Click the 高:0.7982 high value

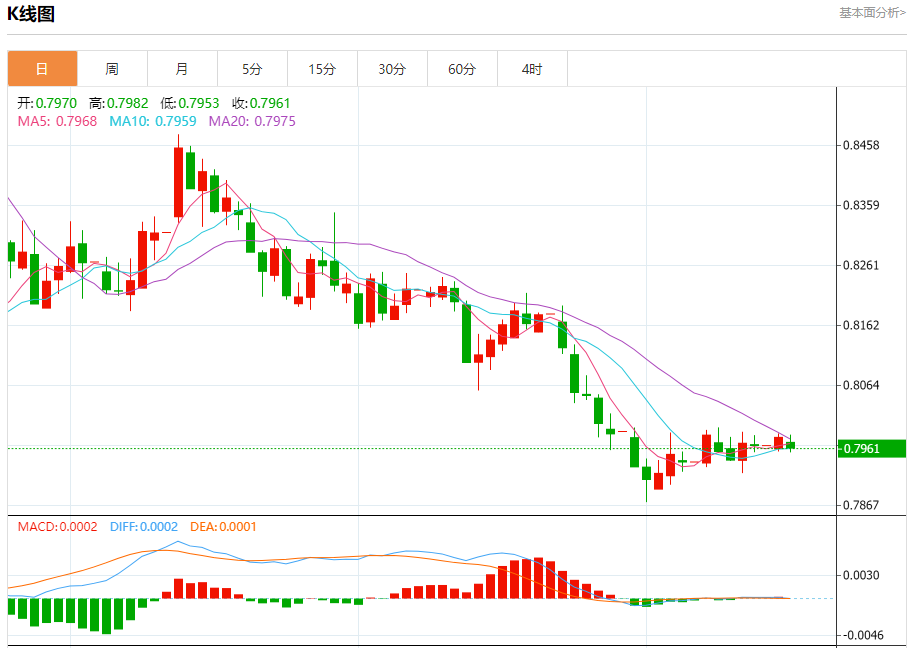[119, 103]
